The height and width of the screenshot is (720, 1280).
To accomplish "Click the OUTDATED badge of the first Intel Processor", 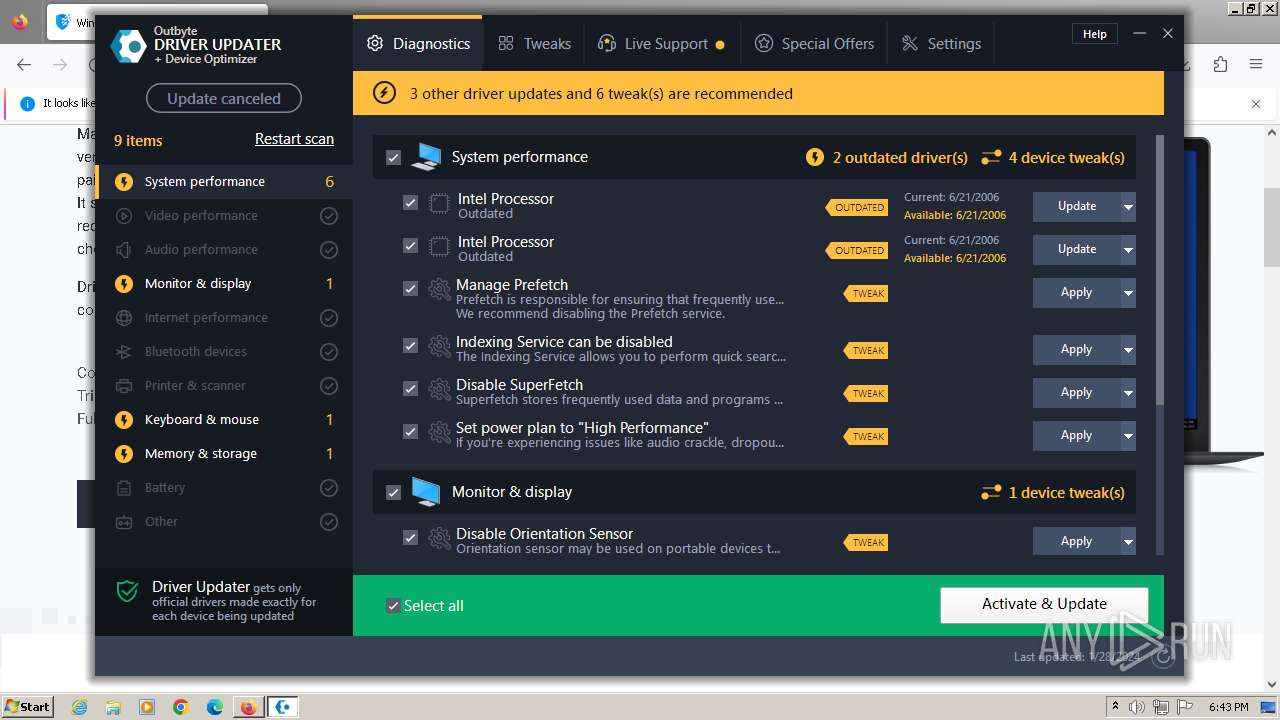I will click(x=856, y=208).
